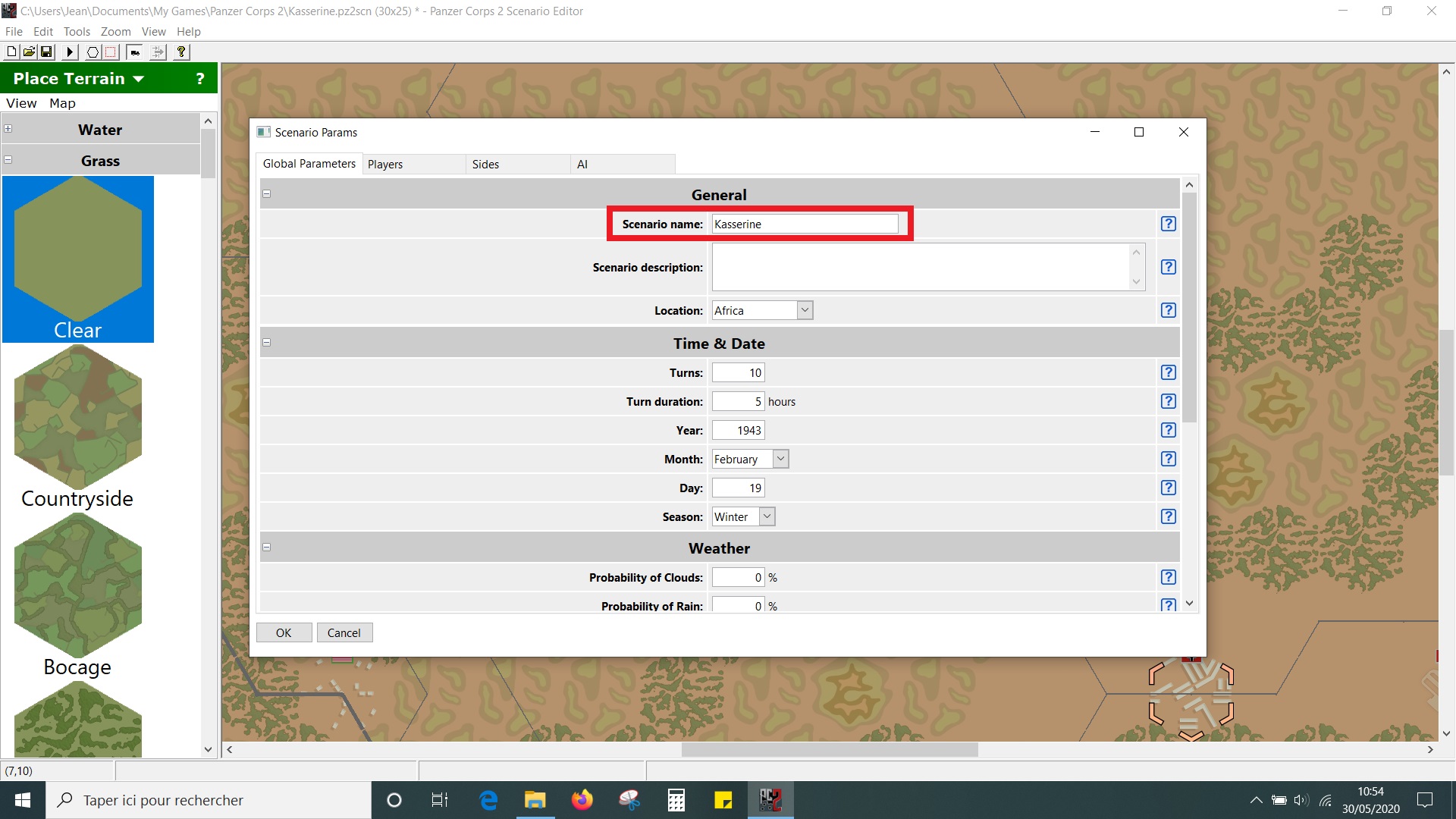Open help for Day field
Viewport: 1456px width, 819px height.
tap(1169, 488)
